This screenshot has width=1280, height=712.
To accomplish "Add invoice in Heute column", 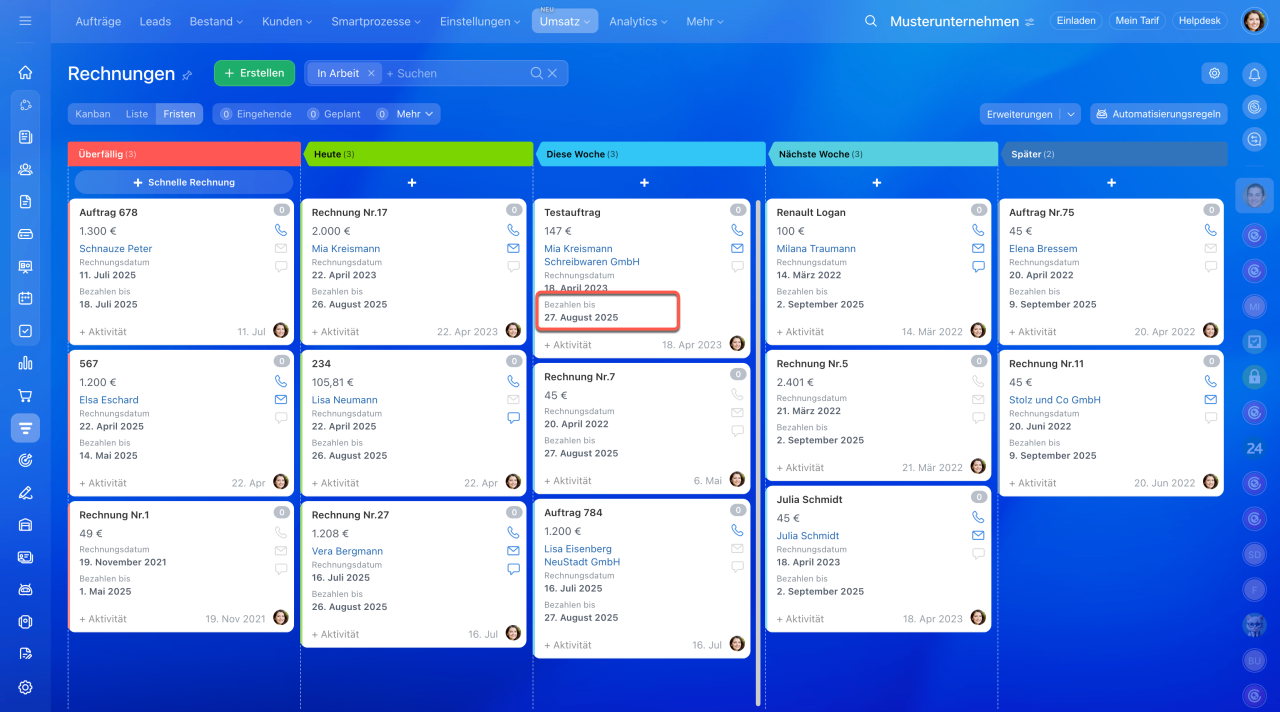I will (x=412, y=183).
